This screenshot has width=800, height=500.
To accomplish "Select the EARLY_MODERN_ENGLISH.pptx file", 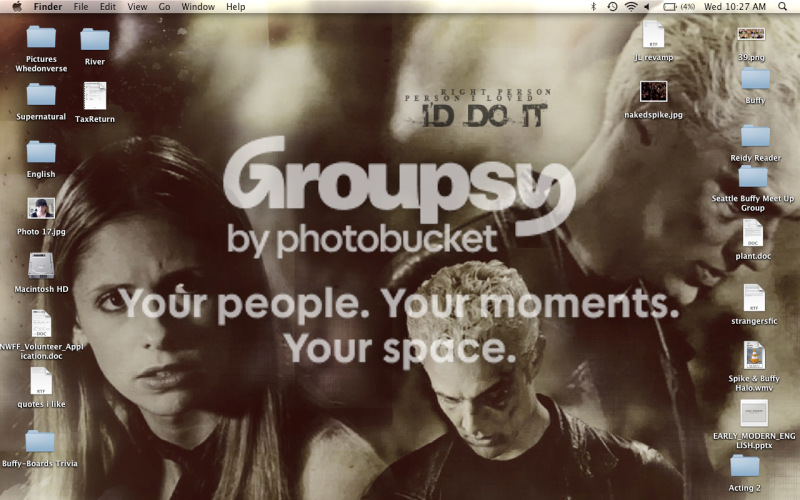I will [x=754, y=413].
